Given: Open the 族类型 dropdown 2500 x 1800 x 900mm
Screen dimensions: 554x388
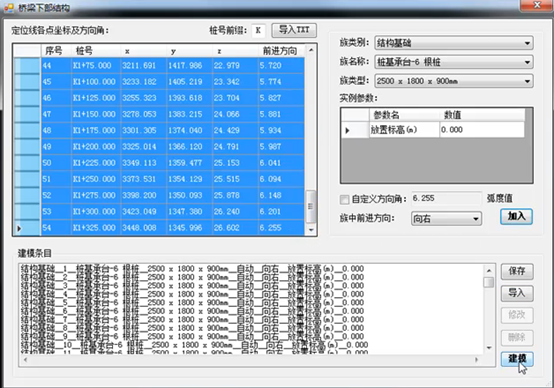Looking at the screenshot, I should pyautogui.click(x=454, y=81).
